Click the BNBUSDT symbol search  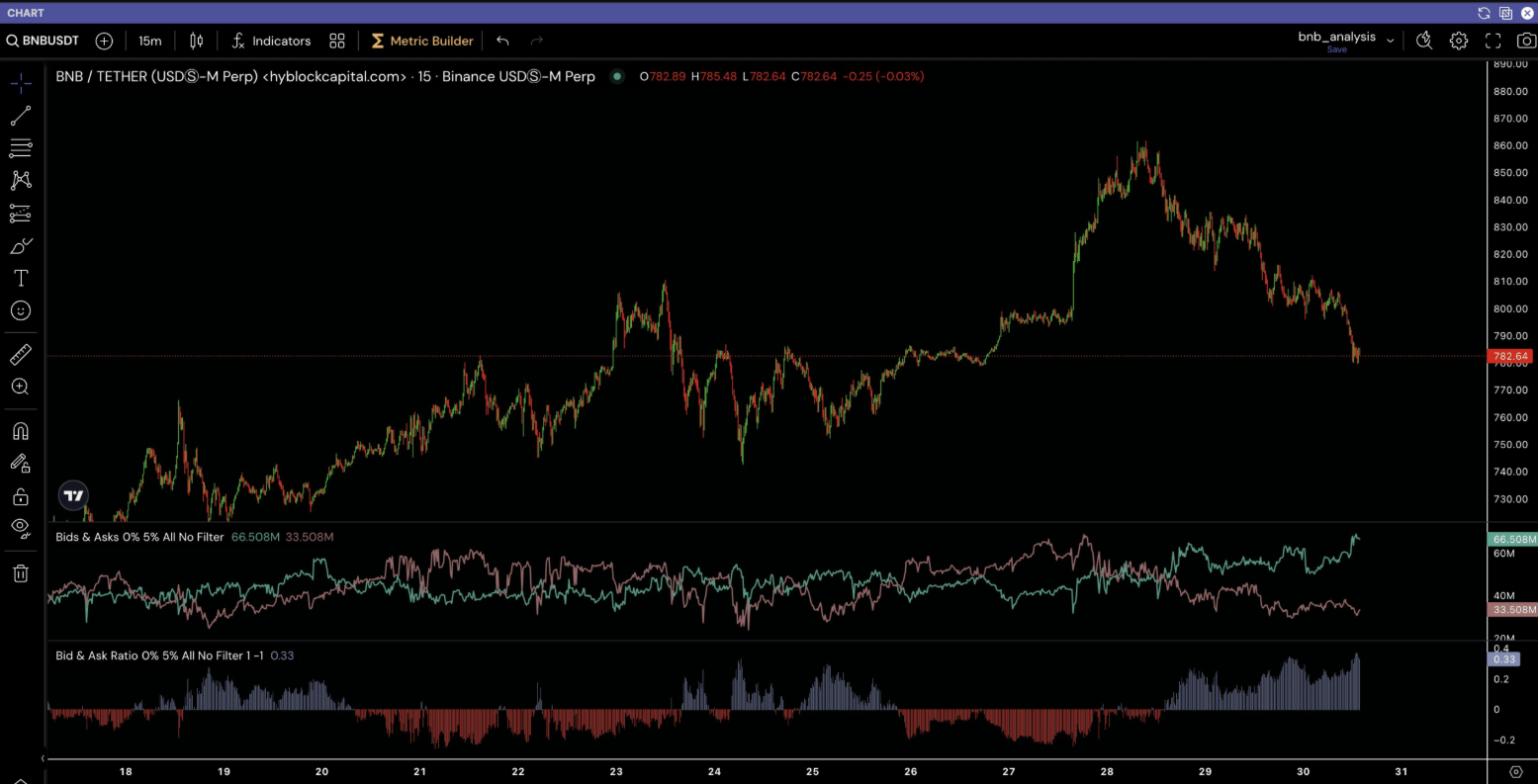(x=45, y=41)
